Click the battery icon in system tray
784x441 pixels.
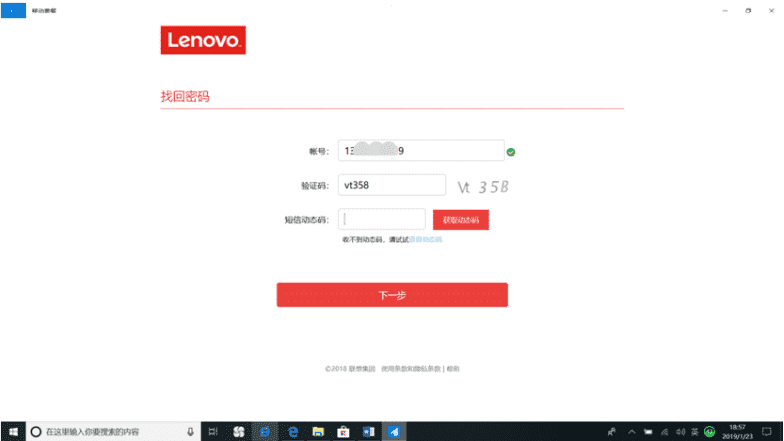click(648, 432)
